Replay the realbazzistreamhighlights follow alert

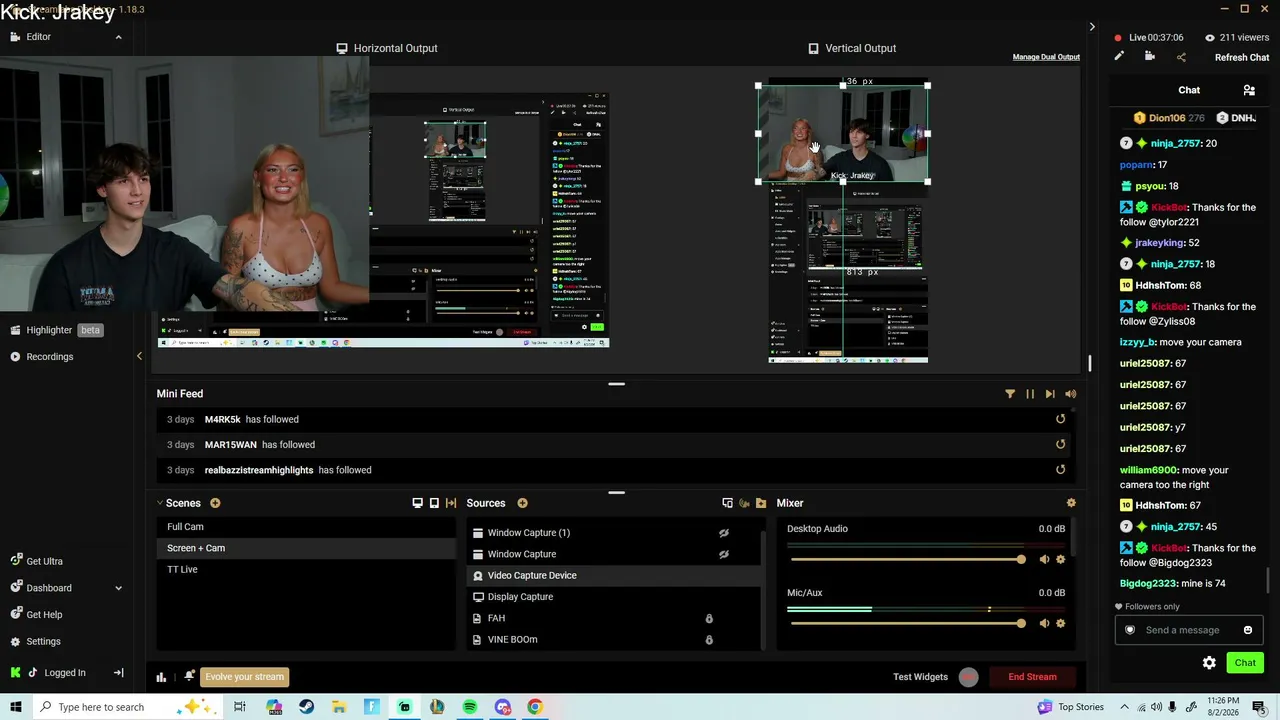tap(1061, 470)
